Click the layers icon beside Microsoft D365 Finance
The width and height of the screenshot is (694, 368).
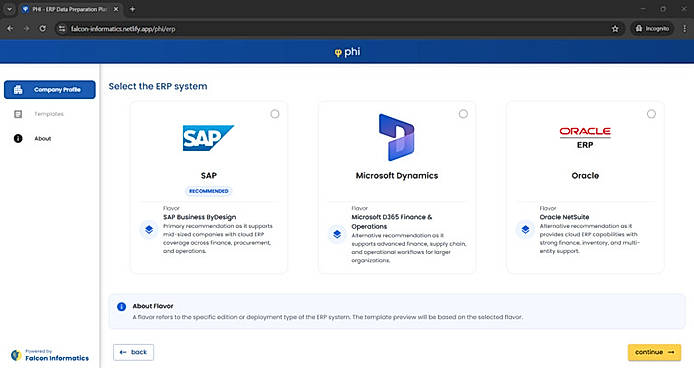point(337,234)
